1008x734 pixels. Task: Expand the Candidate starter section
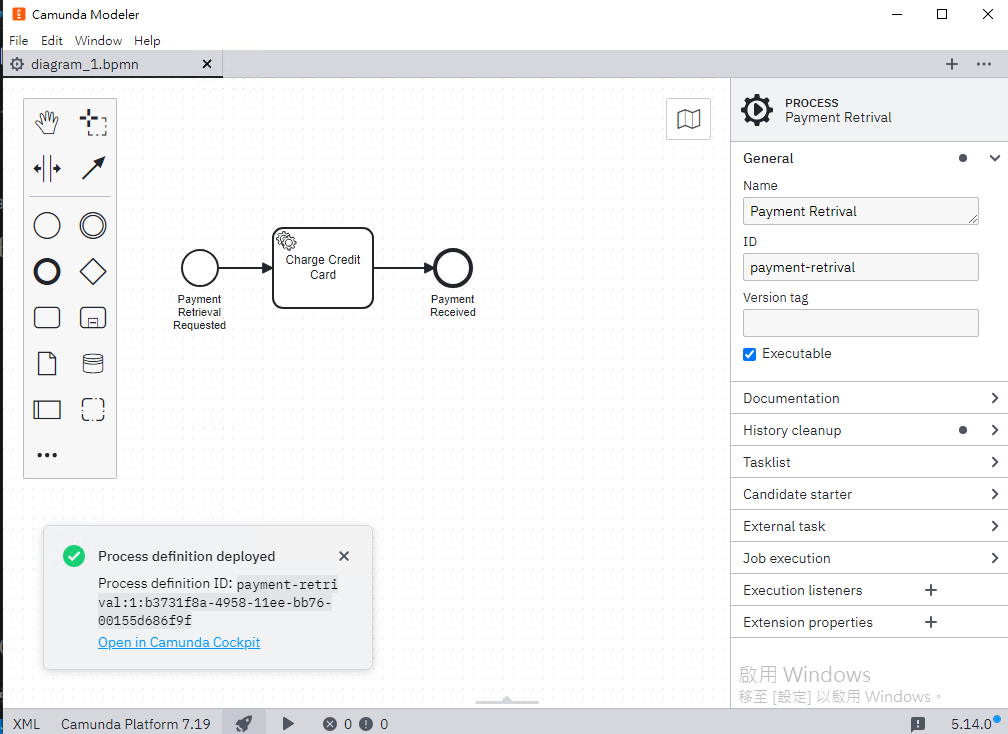[x=869, y=494]
